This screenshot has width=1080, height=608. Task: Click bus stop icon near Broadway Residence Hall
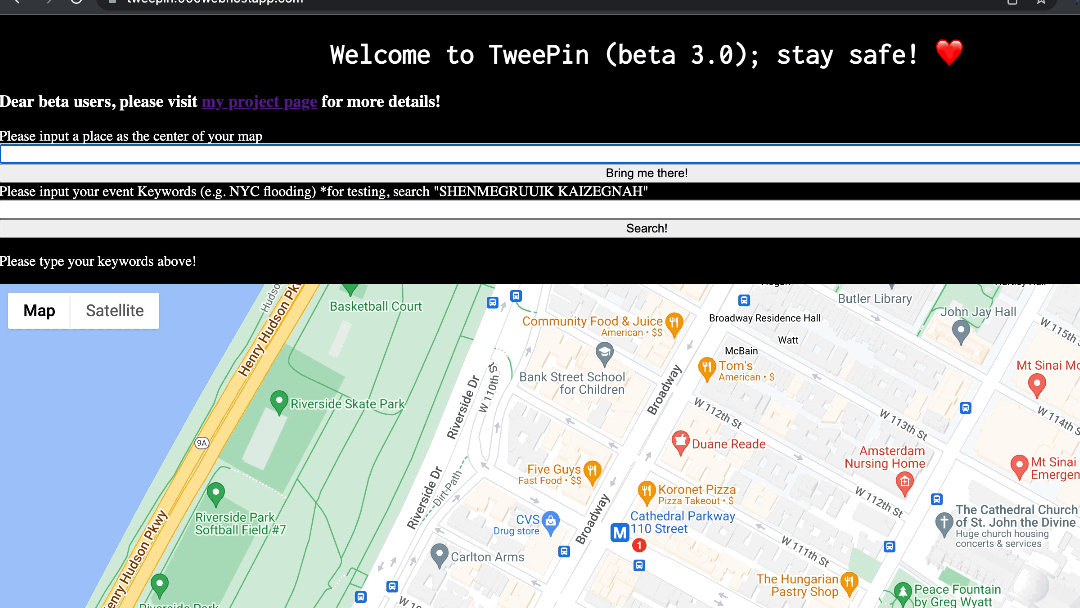pos(744,300)
